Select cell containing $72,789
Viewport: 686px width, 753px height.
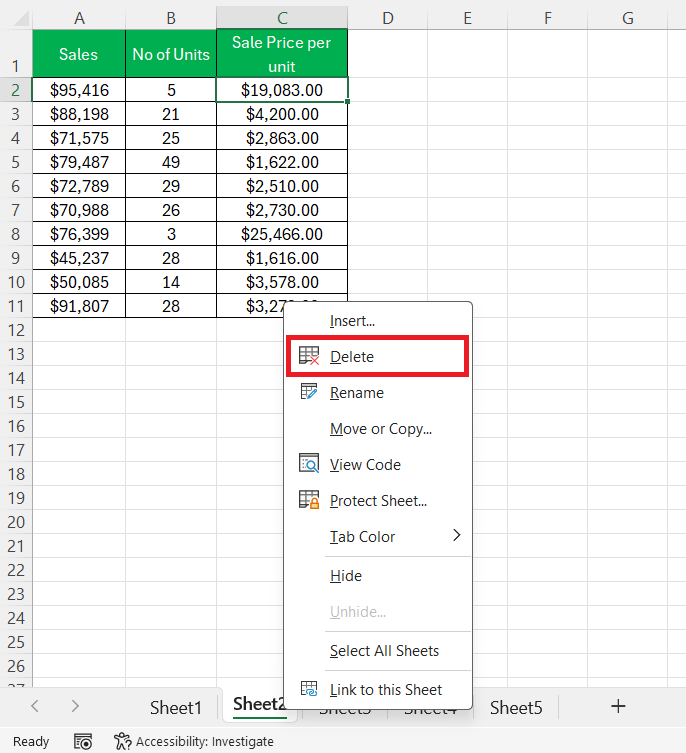point(79,186)
